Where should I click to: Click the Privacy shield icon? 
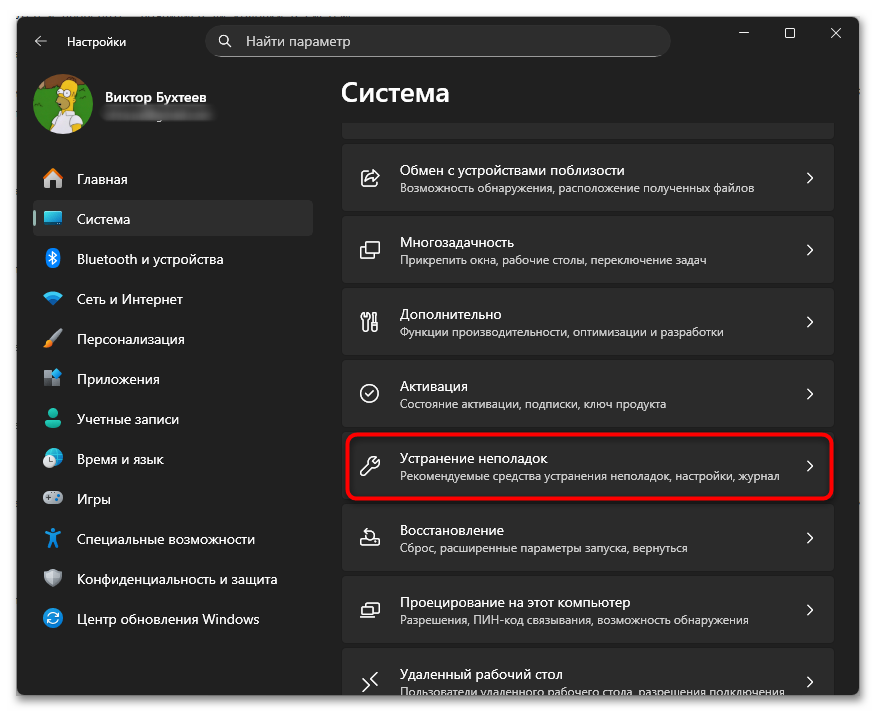click(x=52, y=579)
